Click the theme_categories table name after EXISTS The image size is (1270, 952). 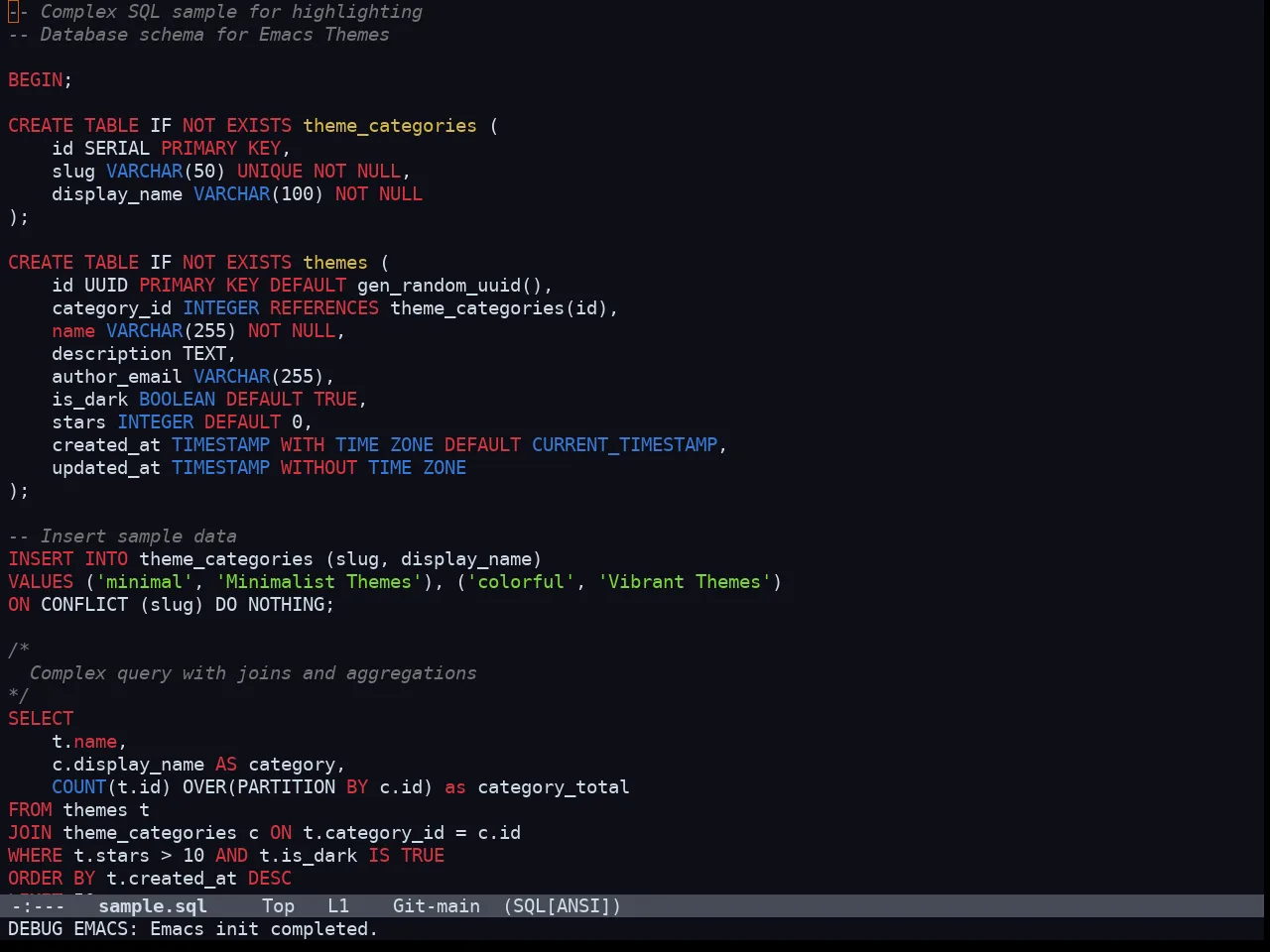tap(390, 126)
